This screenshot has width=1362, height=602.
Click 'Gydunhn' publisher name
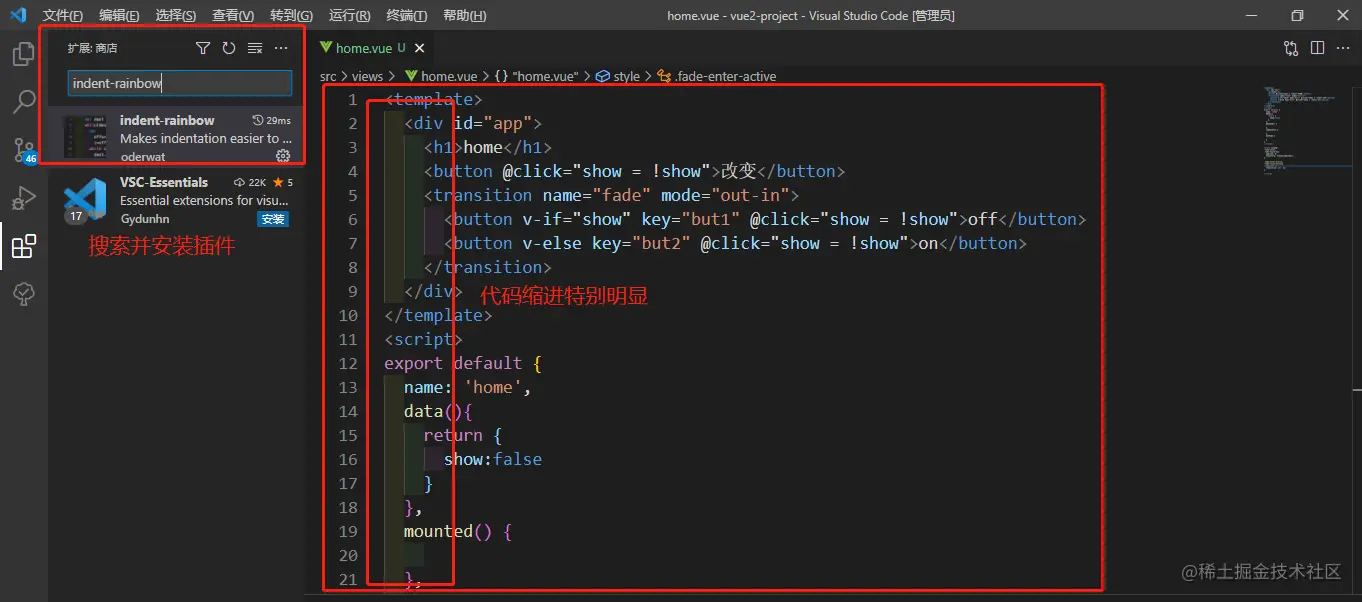tap(145, 219)
